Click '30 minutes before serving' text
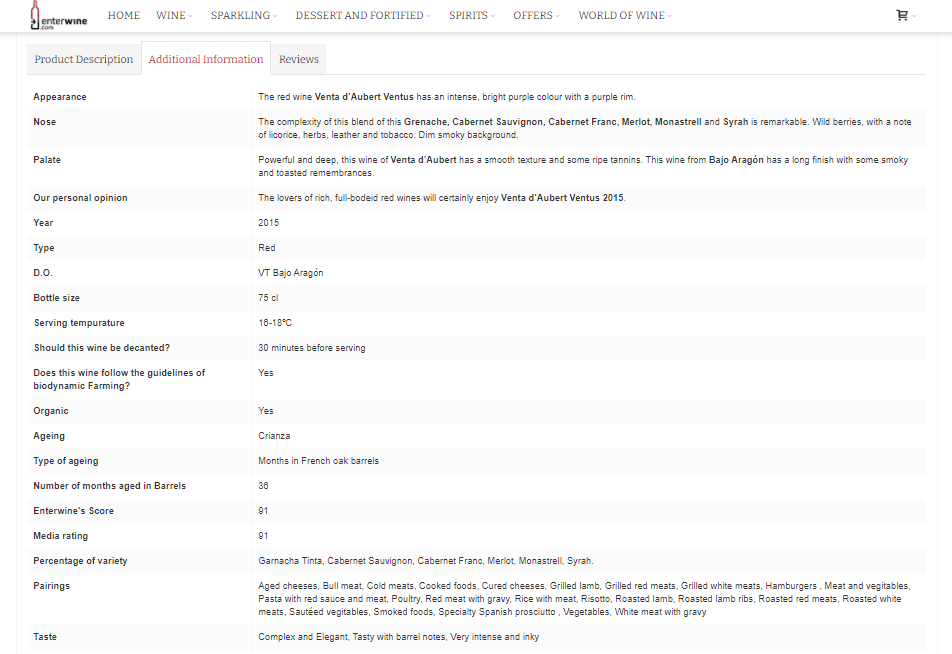This screenshot has width=952, height=654. point(311,348)
